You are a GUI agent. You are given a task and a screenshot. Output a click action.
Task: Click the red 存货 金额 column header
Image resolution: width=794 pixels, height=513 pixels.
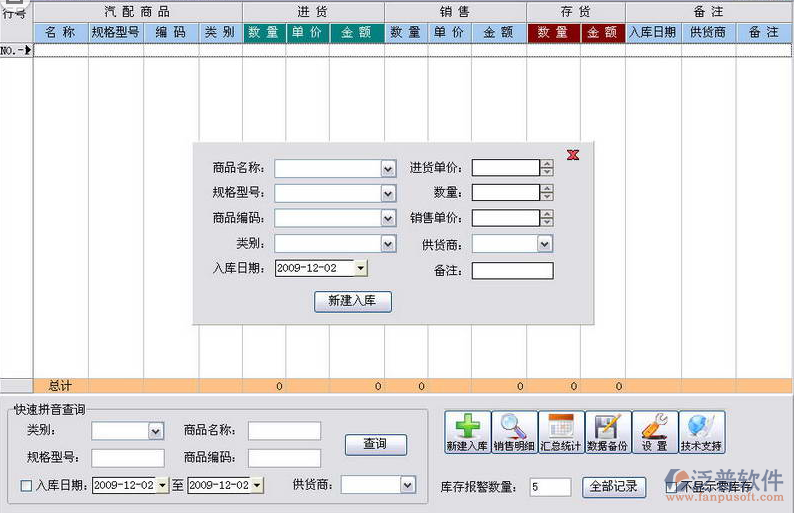point(603,32)
